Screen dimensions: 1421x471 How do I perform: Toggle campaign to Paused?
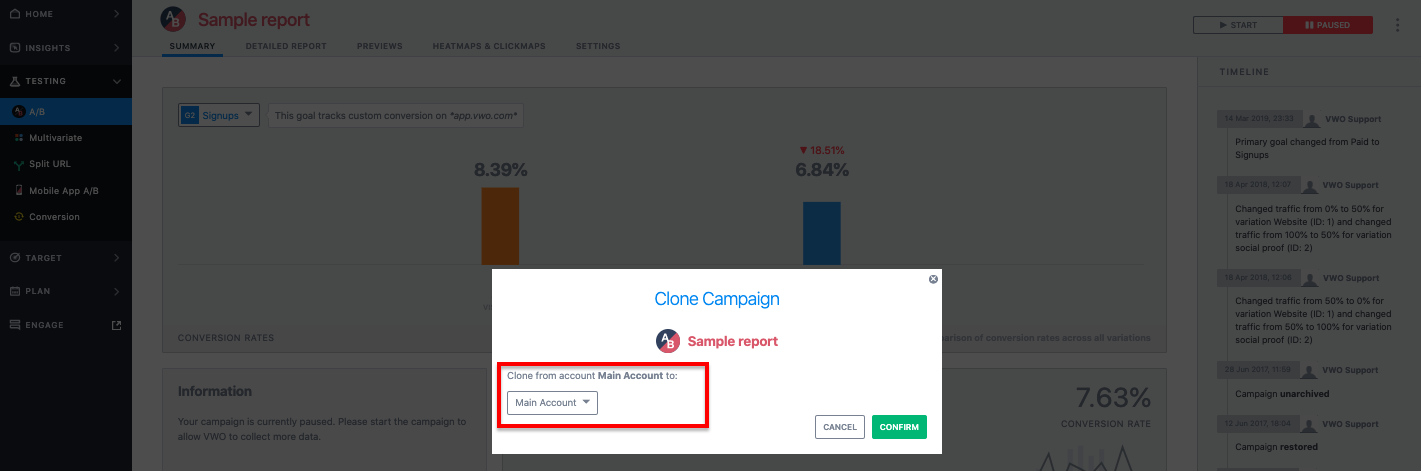point(1327,25)
